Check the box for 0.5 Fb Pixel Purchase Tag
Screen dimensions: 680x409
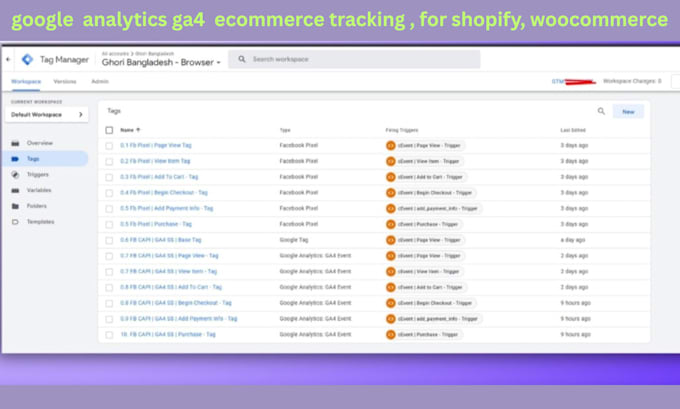pyautogui.click(x=109, y=224)
